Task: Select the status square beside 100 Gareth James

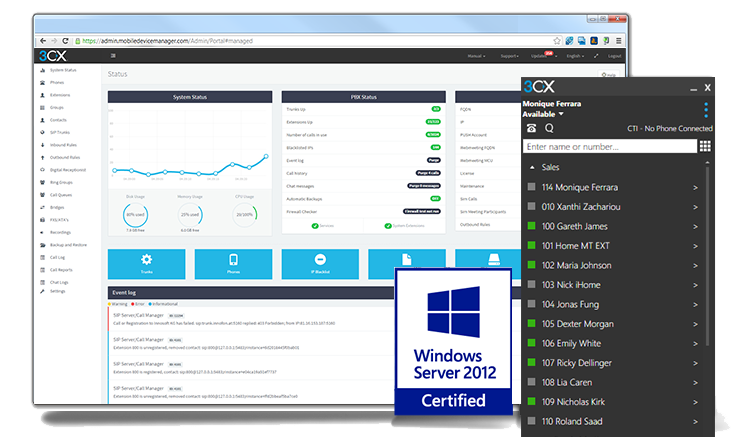Action: pos(532,226)
